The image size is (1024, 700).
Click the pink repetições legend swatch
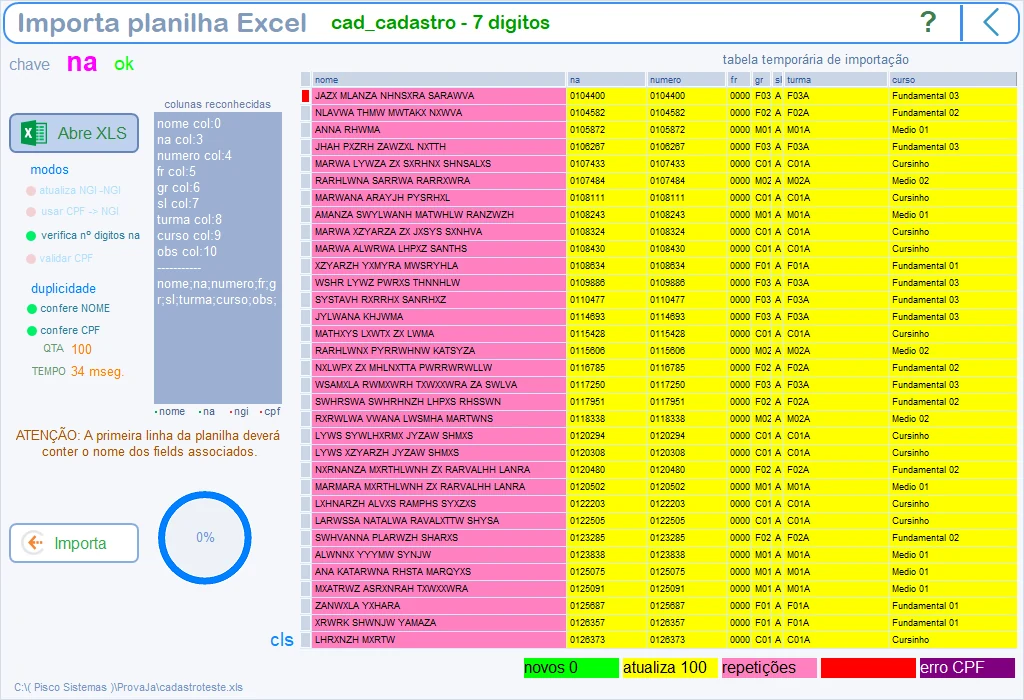[769, 668]
